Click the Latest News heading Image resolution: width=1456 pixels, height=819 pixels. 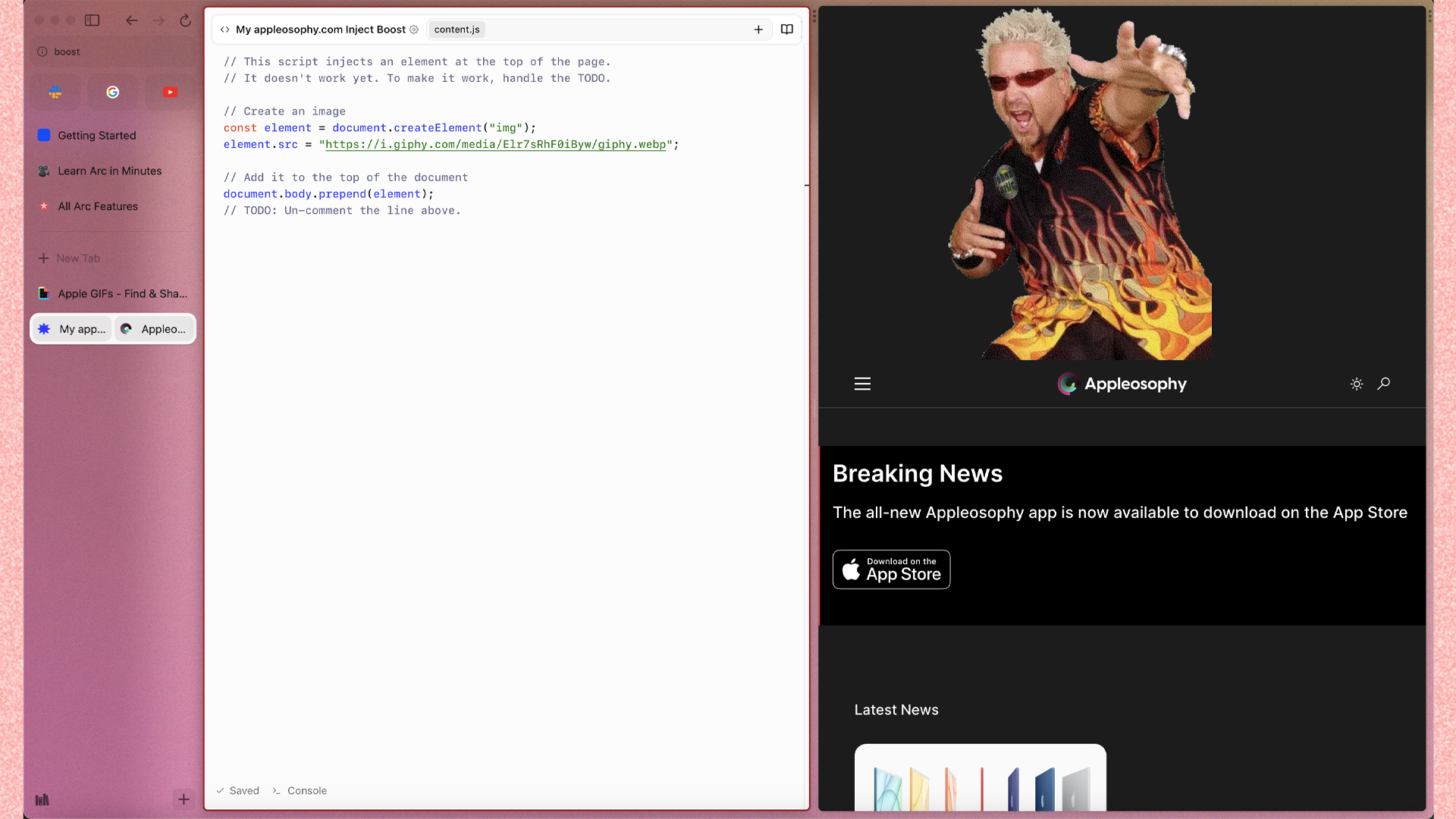[896, 710]
